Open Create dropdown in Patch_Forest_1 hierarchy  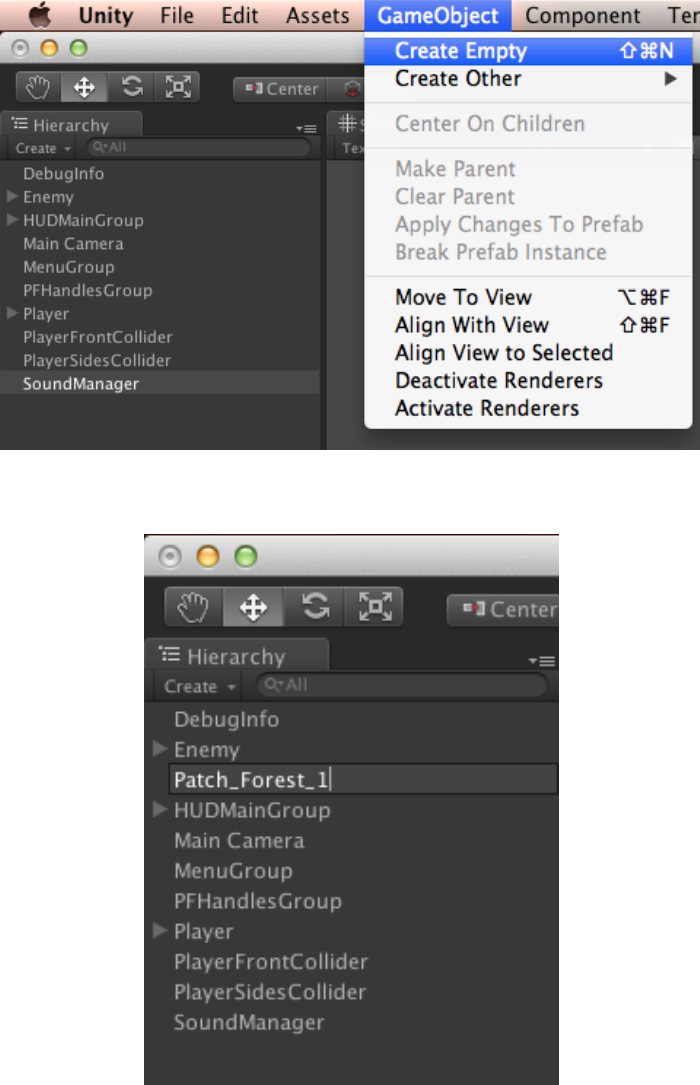click(x=200, y=686)
